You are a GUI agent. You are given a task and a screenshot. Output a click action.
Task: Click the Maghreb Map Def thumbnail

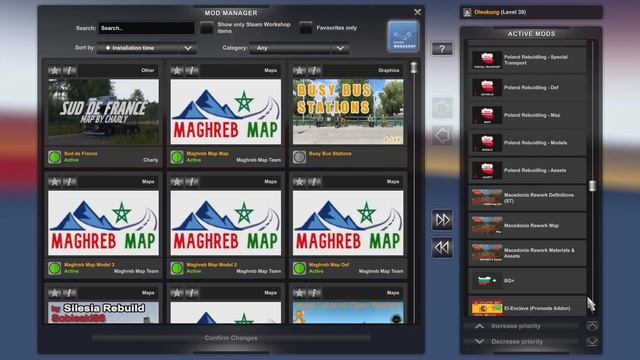click(x=348, y=223)
